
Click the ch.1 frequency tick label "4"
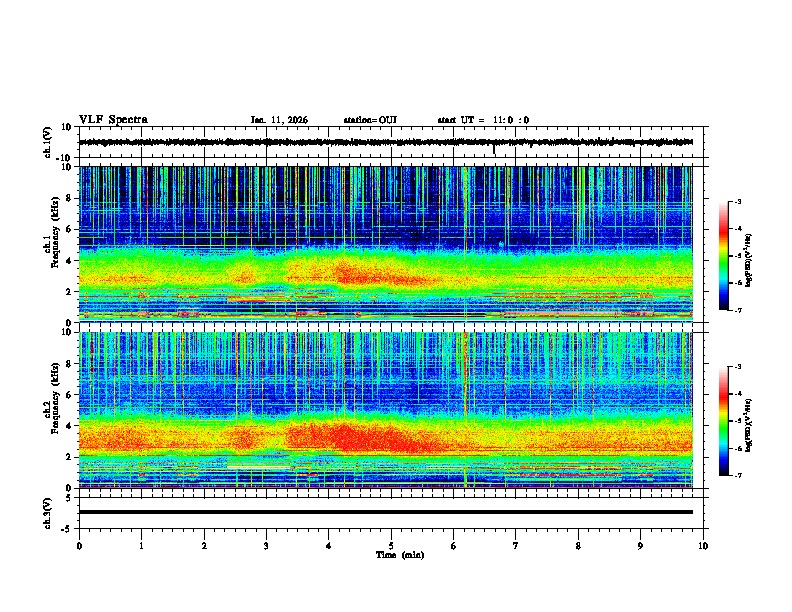(70, 261)
